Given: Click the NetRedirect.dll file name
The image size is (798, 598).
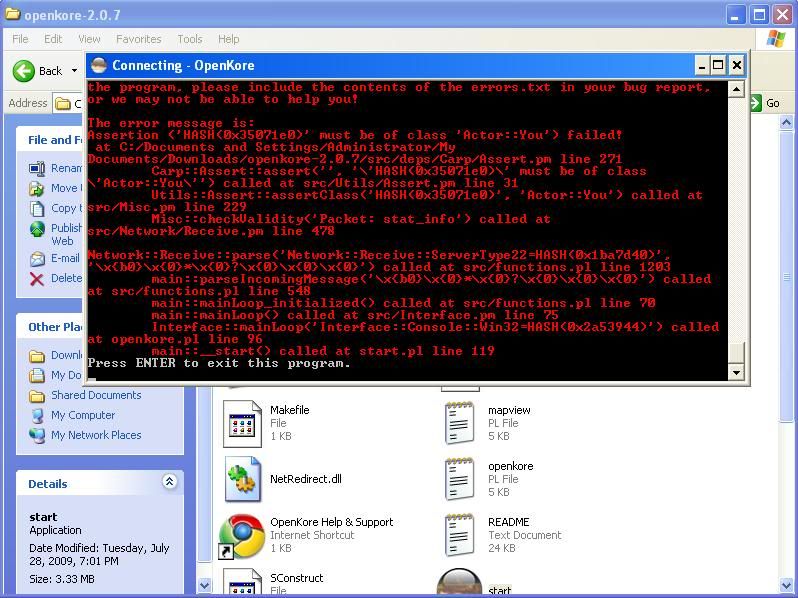Looking at the screenshot, I should (306, 479).
